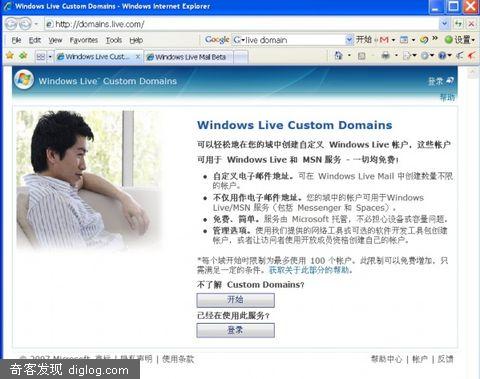Open the View menu
This screenshot has width=480, height=379.
click(x=55, y=40)
